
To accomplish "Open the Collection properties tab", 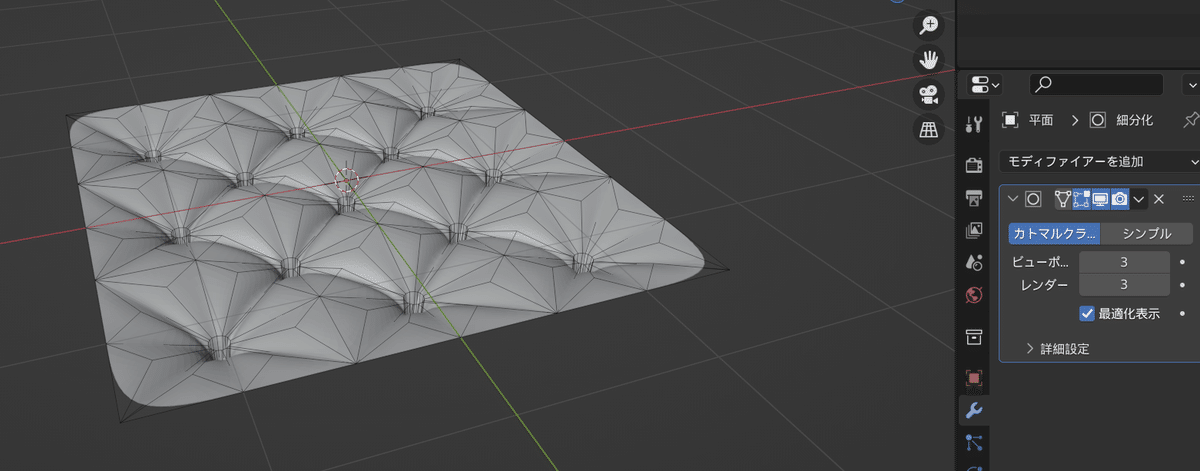I will (974, 336).
